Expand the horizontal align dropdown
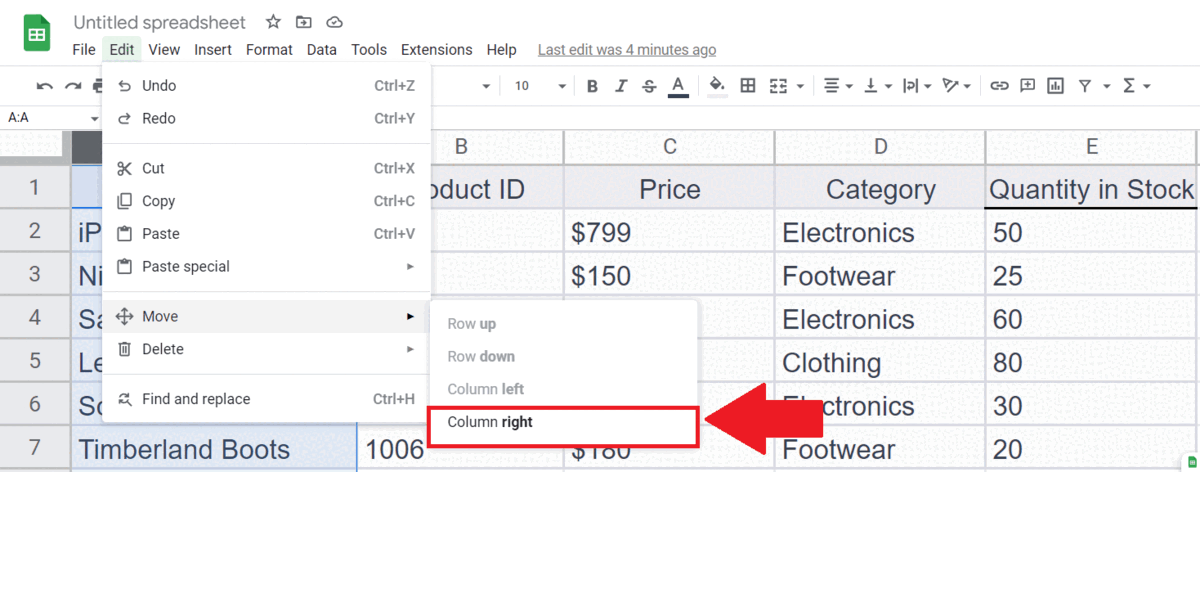Viewport: 1200px width, 592px height. coord(836,86)
